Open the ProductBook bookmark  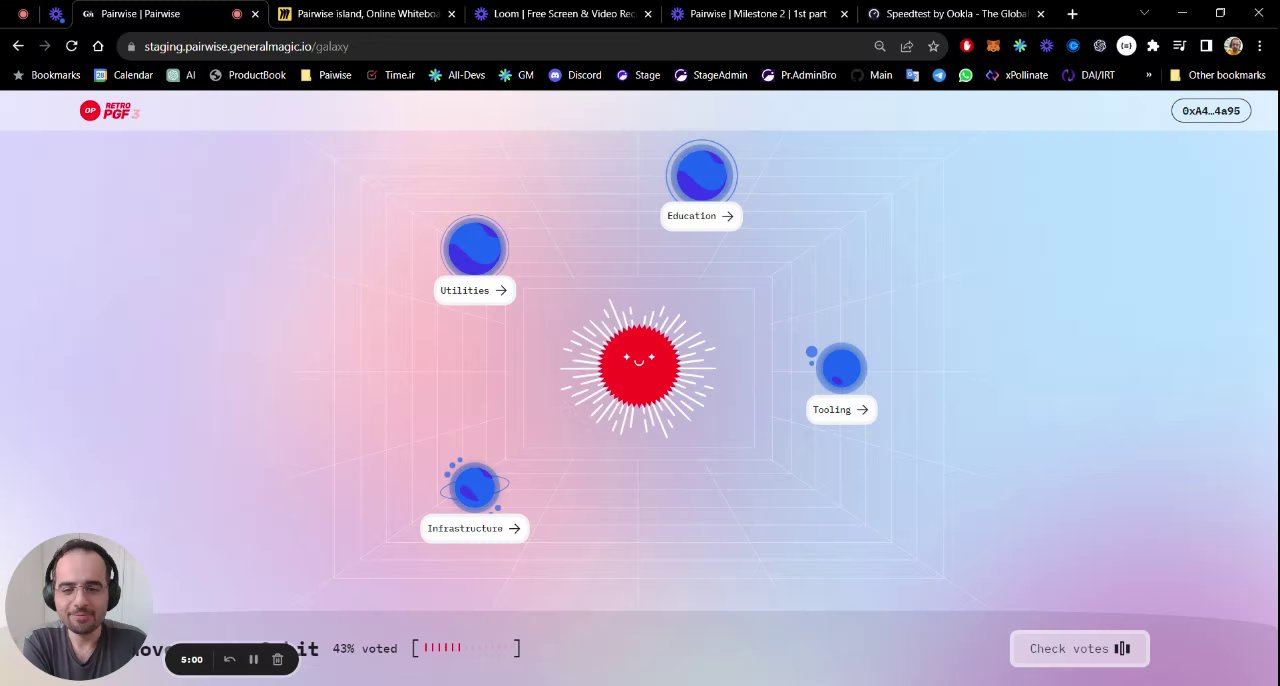point(247,75)
